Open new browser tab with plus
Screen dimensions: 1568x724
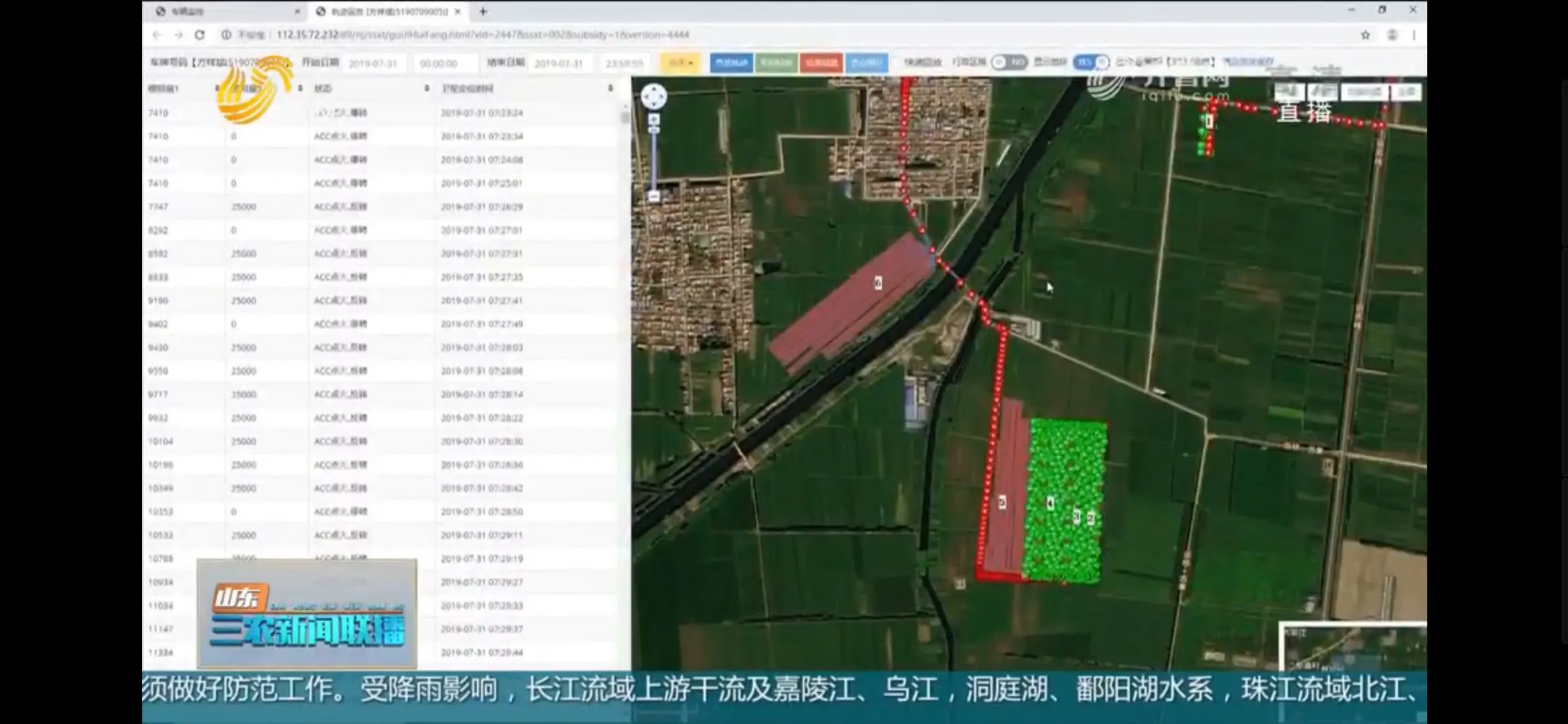point(483,11)
